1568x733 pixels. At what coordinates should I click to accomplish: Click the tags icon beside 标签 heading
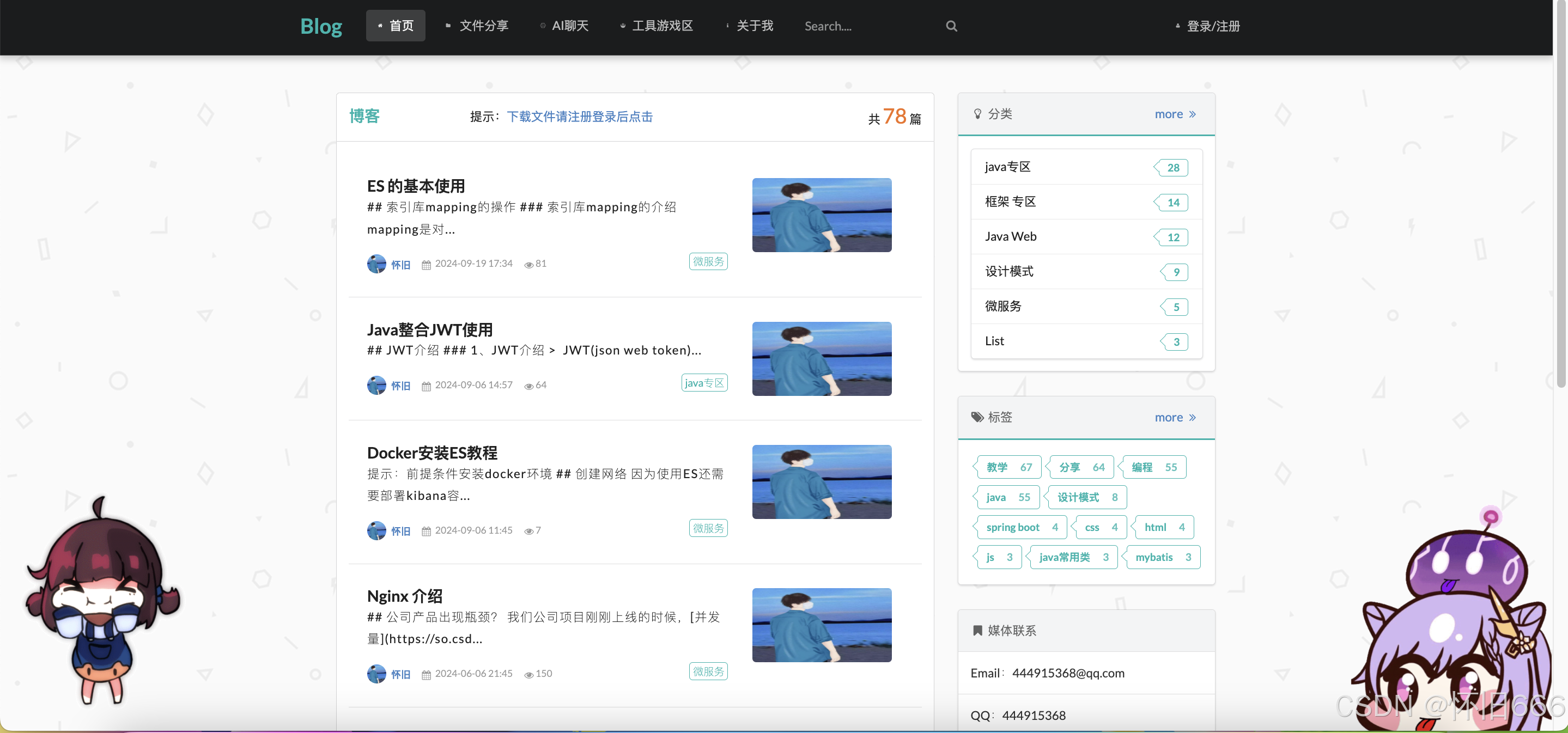(x=977, y=417)
